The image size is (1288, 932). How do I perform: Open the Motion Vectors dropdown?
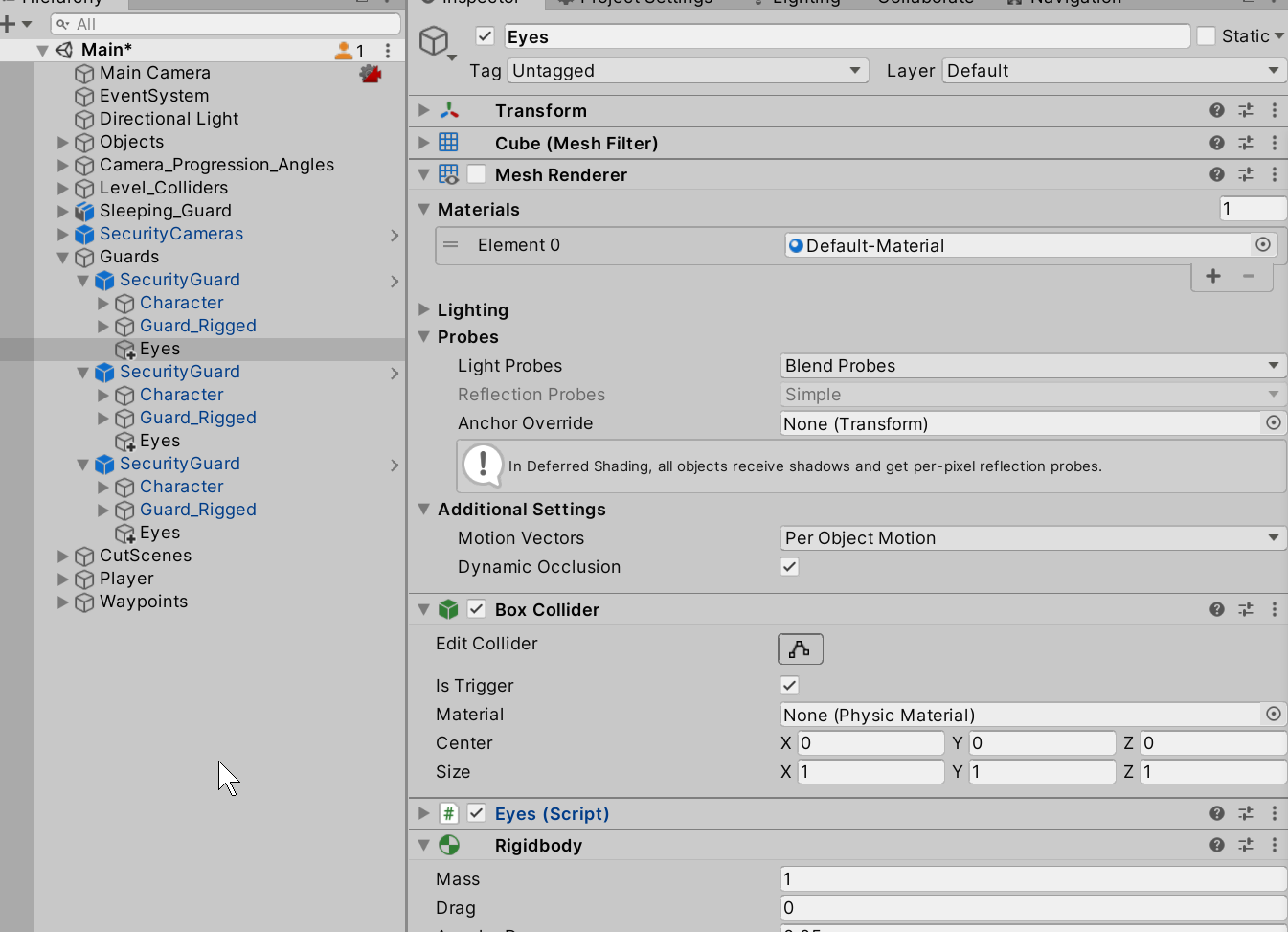tap(1033, 537)
